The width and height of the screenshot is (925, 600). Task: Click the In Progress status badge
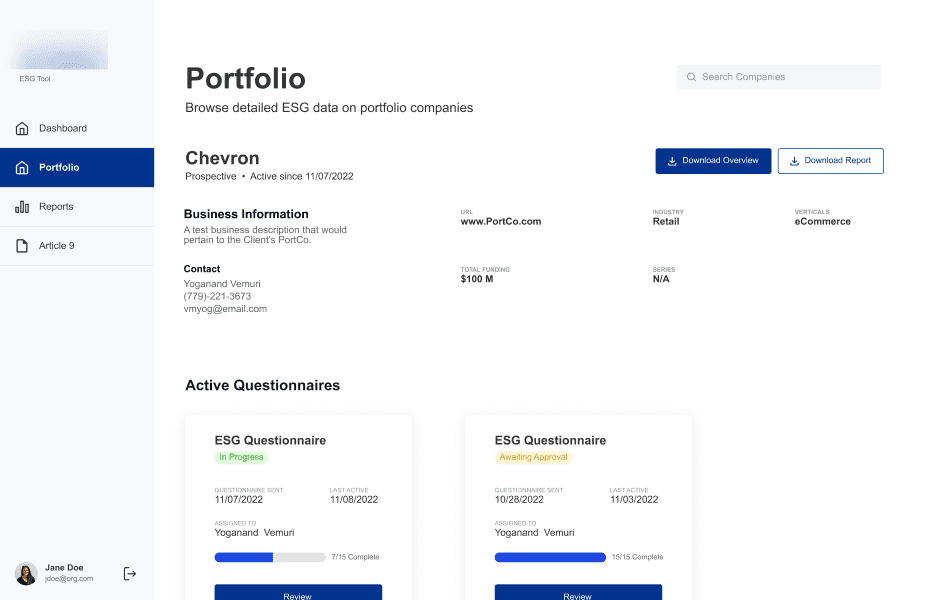pyautogui.click(x=241, y=457)
